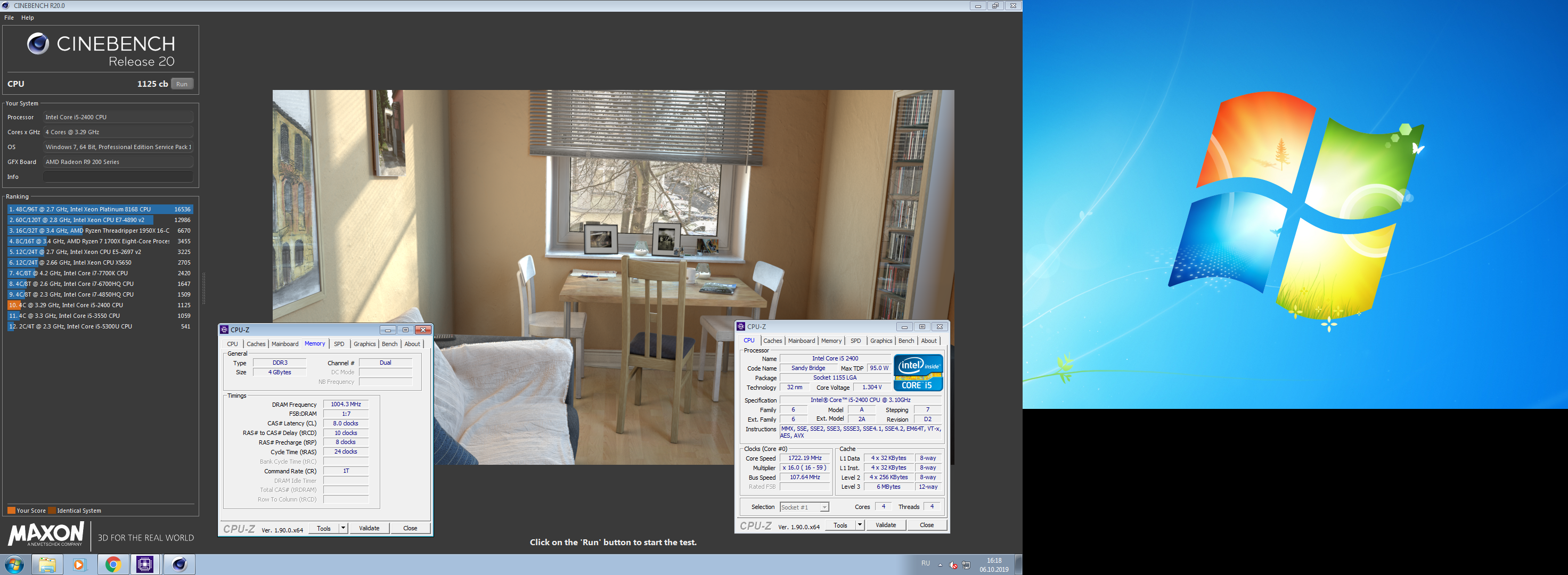Select ranking entry Core i7-6700HQ

[100, 284]
